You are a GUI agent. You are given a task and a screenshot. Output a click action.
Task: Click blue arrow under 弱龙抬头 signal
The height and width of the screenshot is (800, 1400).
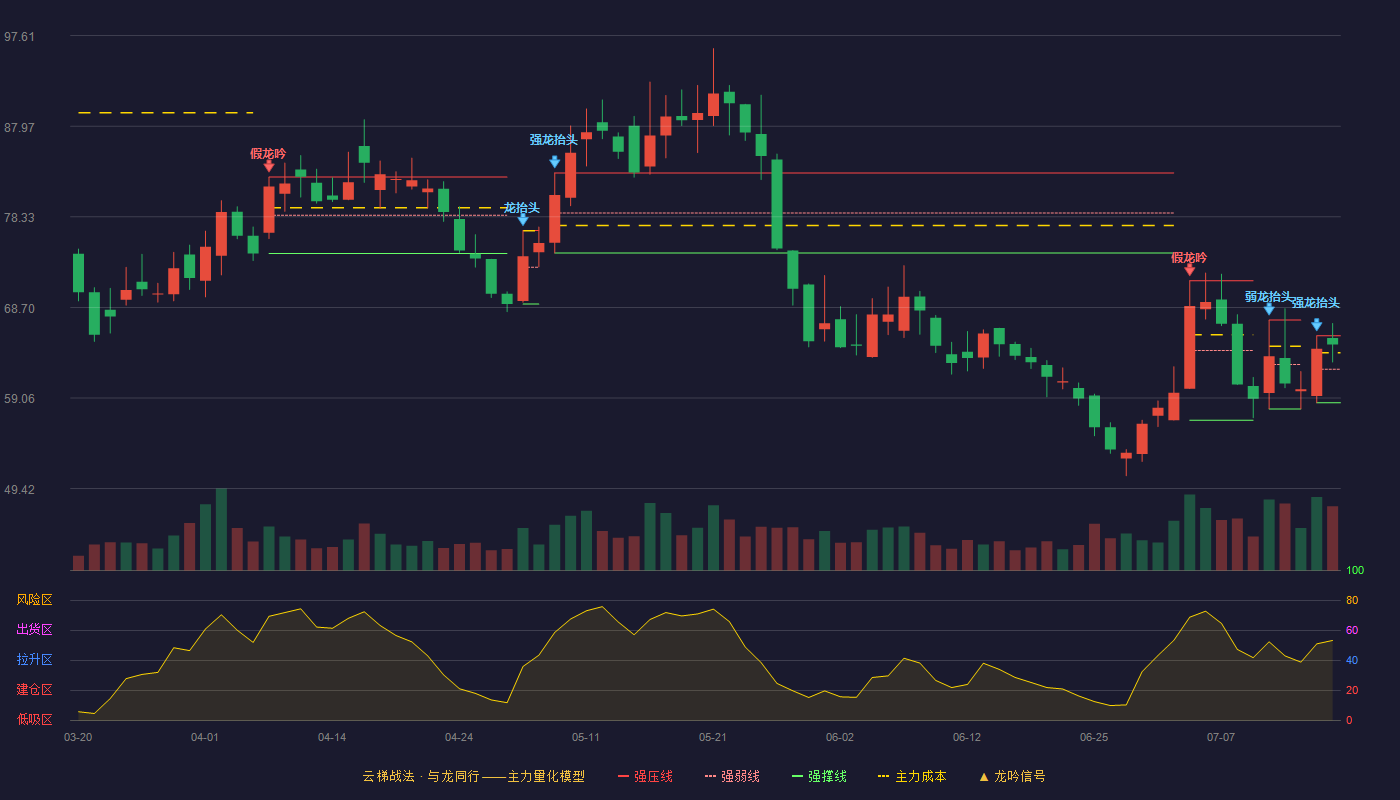[x=1269, y=309]
